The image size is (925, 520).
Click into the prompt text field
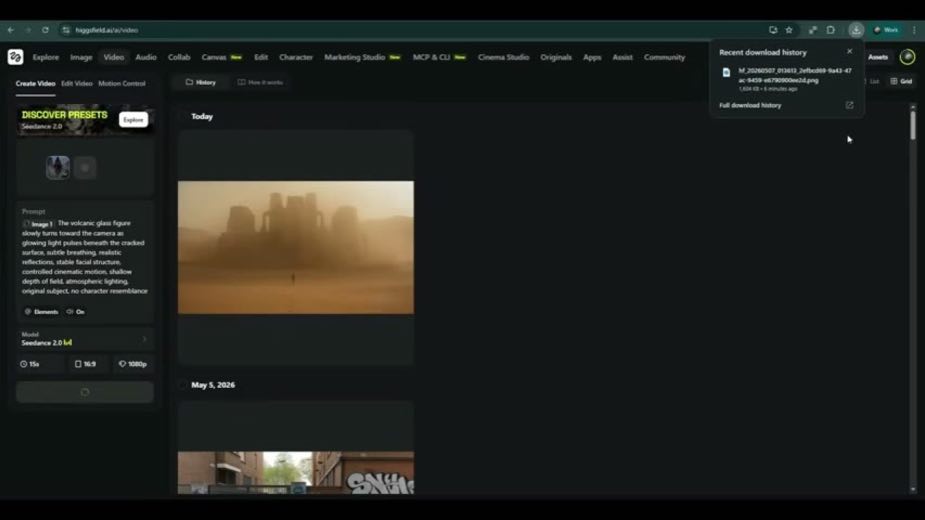85,257
